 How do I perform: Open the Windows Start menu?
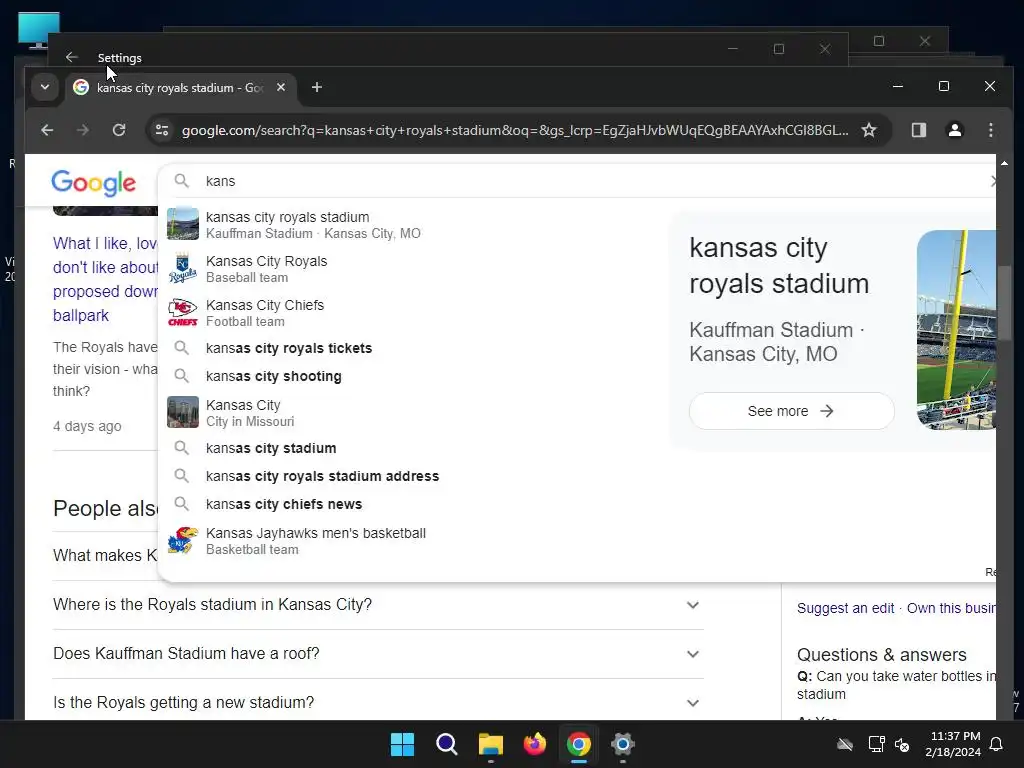[x=402, y=744]
